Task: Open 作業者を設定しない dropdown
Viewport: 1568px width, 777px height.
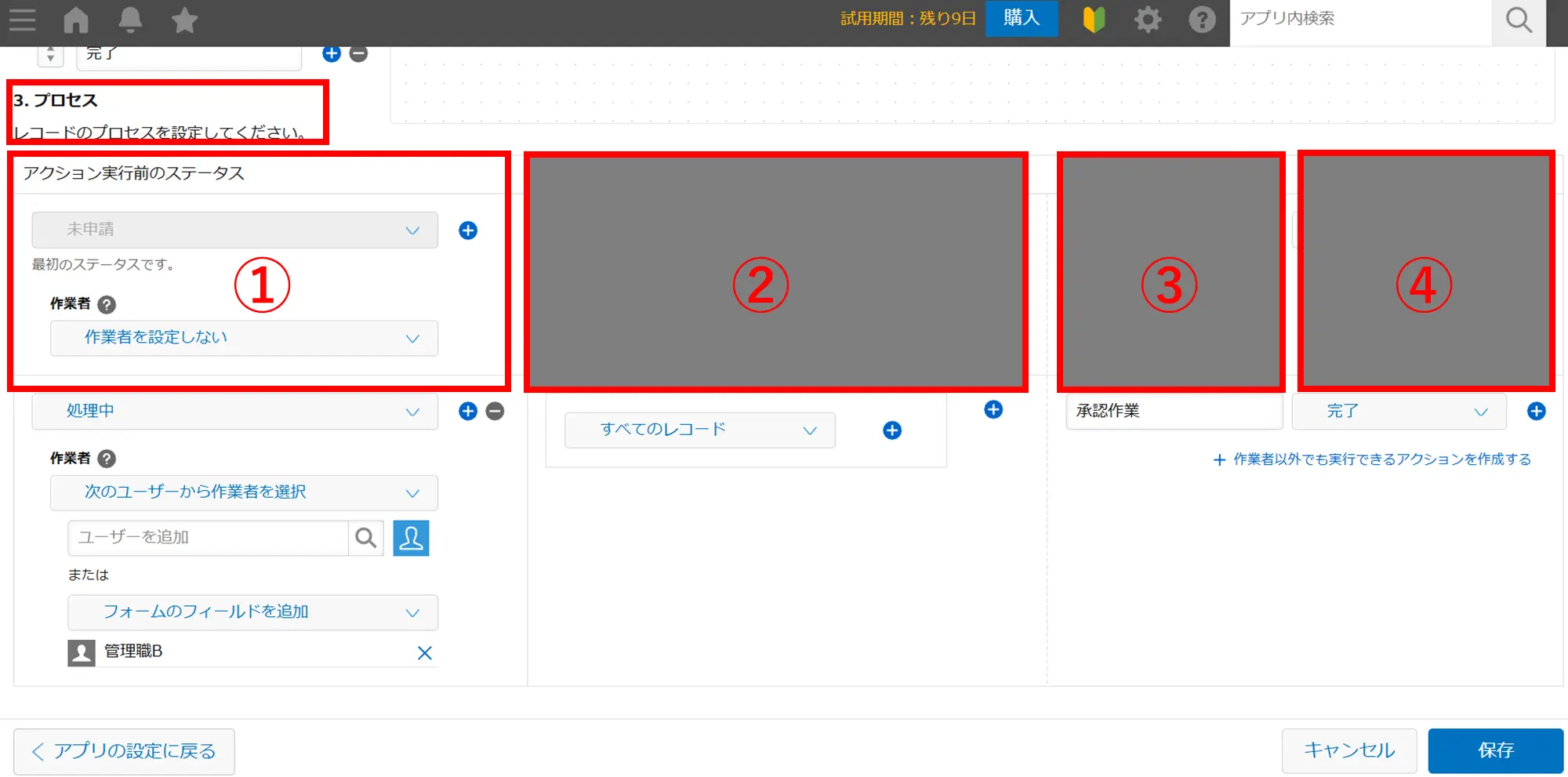Action: tap(244, 338)
